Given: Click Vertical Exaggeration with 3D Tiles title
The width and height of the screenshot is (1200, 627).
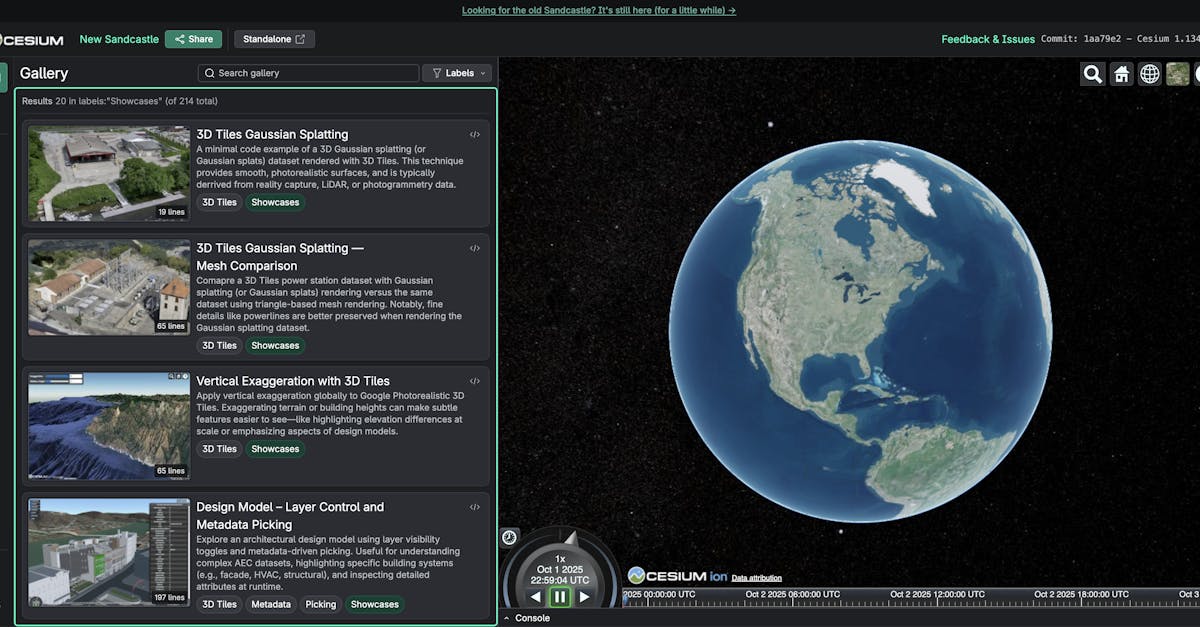Looking at the screenshot, I should 293,381.
